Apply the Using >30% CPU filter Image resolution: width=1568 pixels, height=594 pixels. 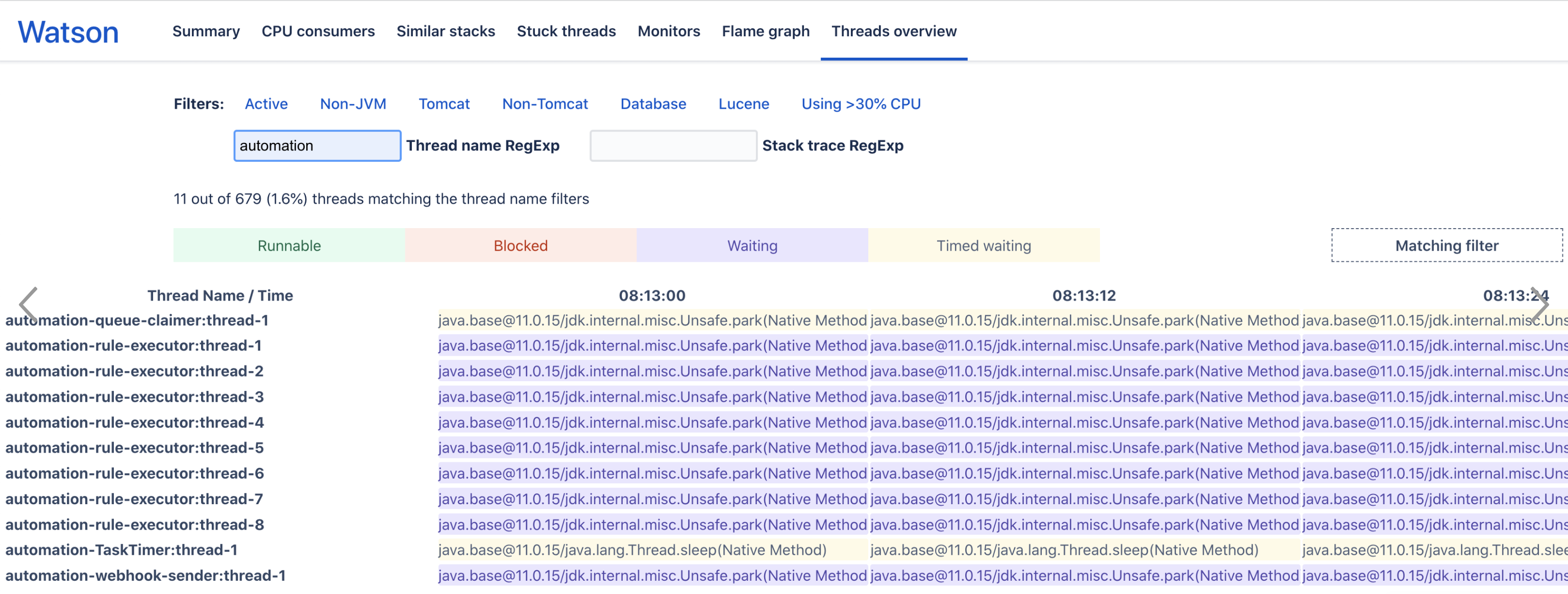(861, 104)
